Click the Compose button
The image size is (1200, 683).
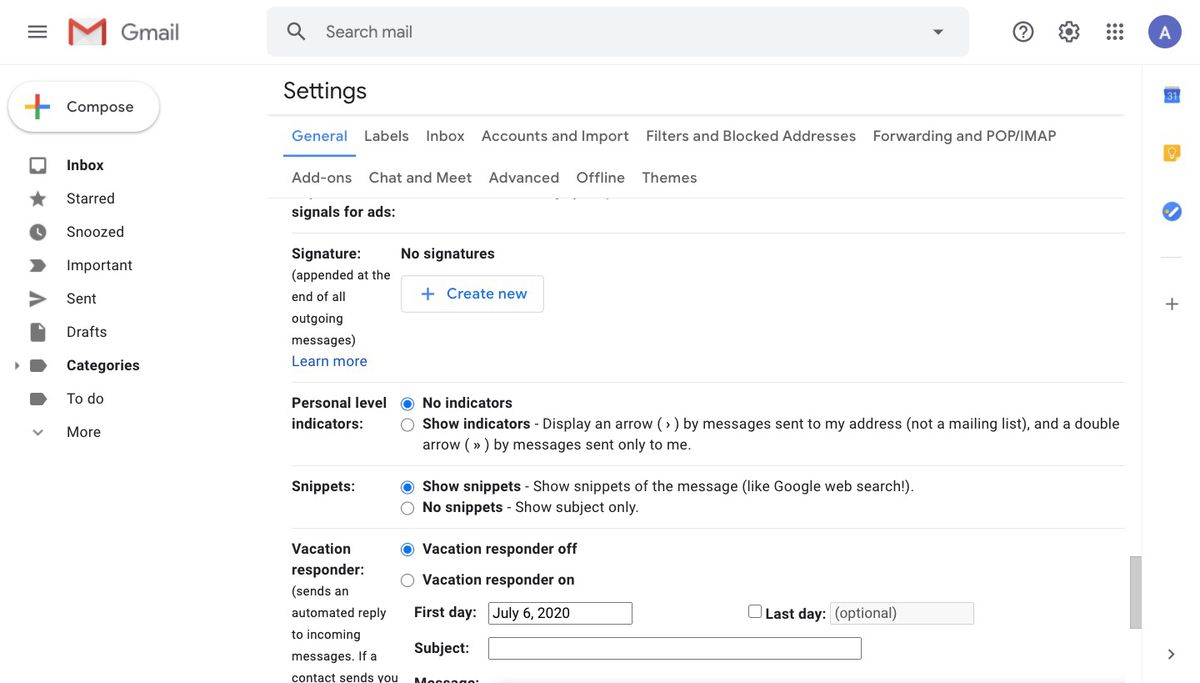click(84, 107)
